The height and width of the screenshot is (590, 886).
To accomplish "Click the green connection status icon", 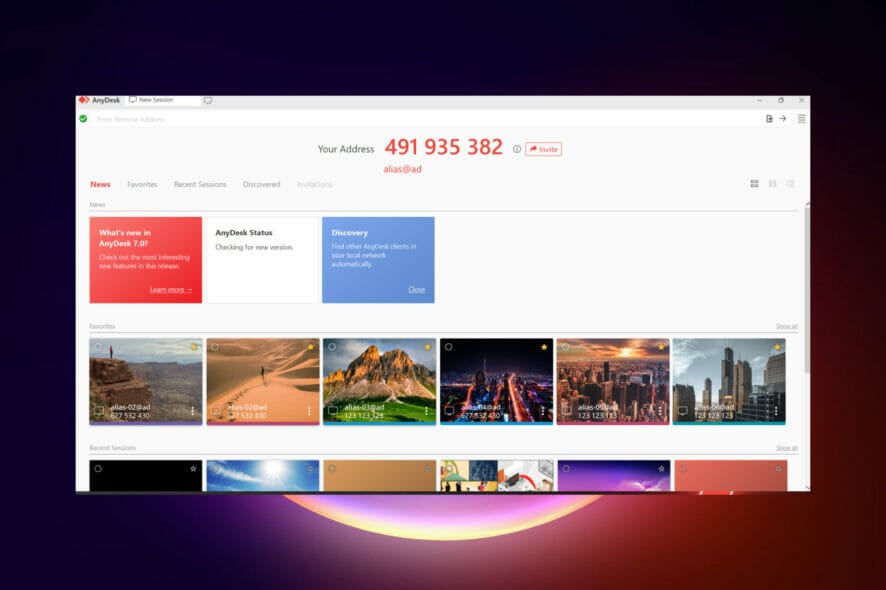I will tap(84, 119).
